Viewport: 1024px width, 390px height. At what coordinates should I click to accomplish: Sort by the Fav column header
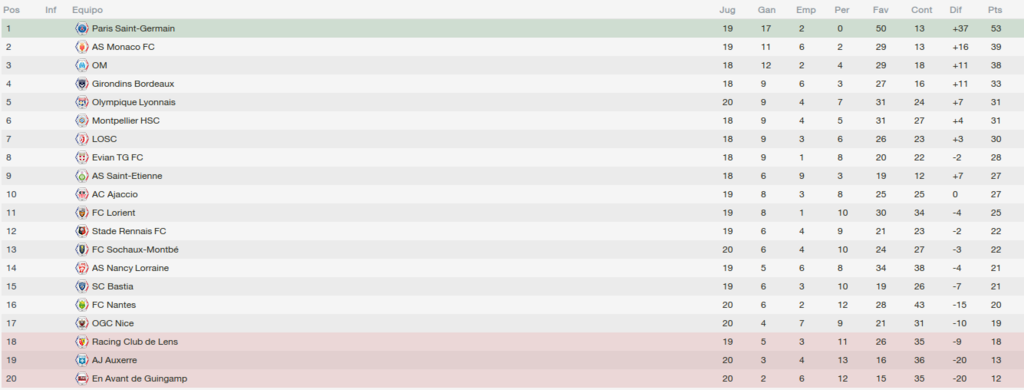[x=880, y=10]
